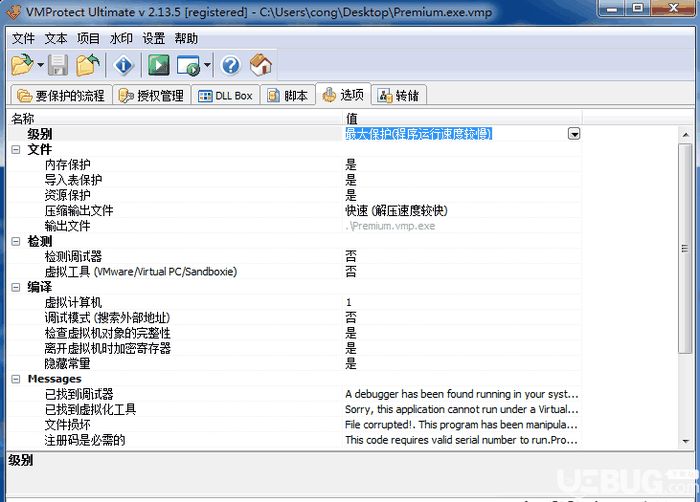700x502 pixels.
Task: Click the 虚拟计算机 value '1'
Action: tap(349, 302)
